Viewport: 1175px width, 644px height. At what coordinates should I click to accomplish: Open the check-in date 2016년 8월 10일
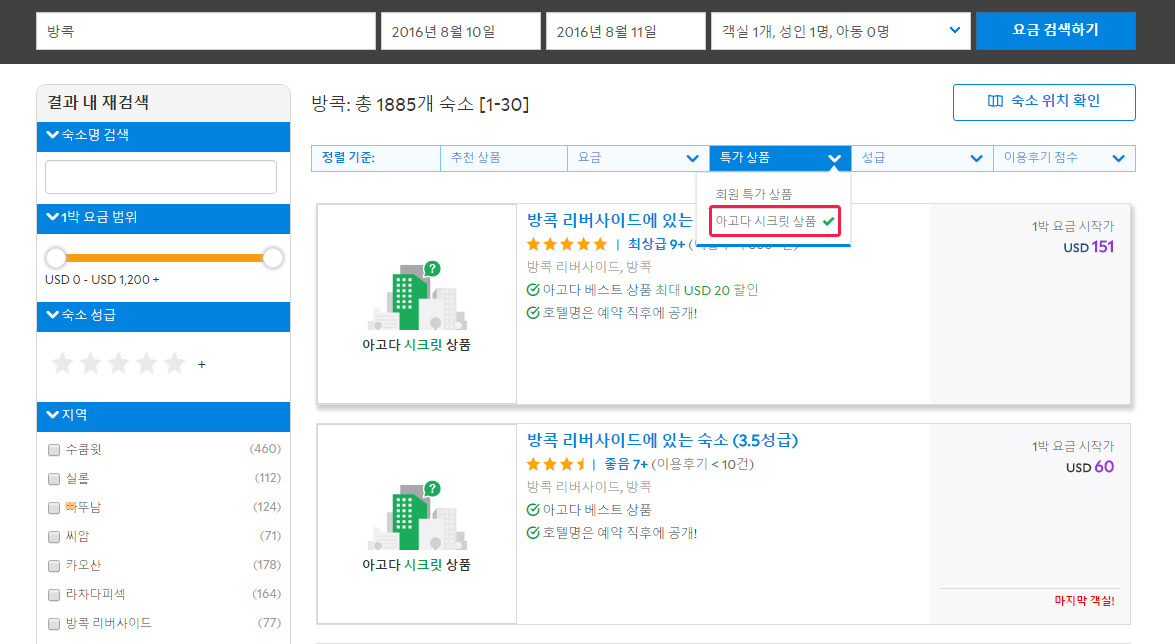tap(460, 31)
